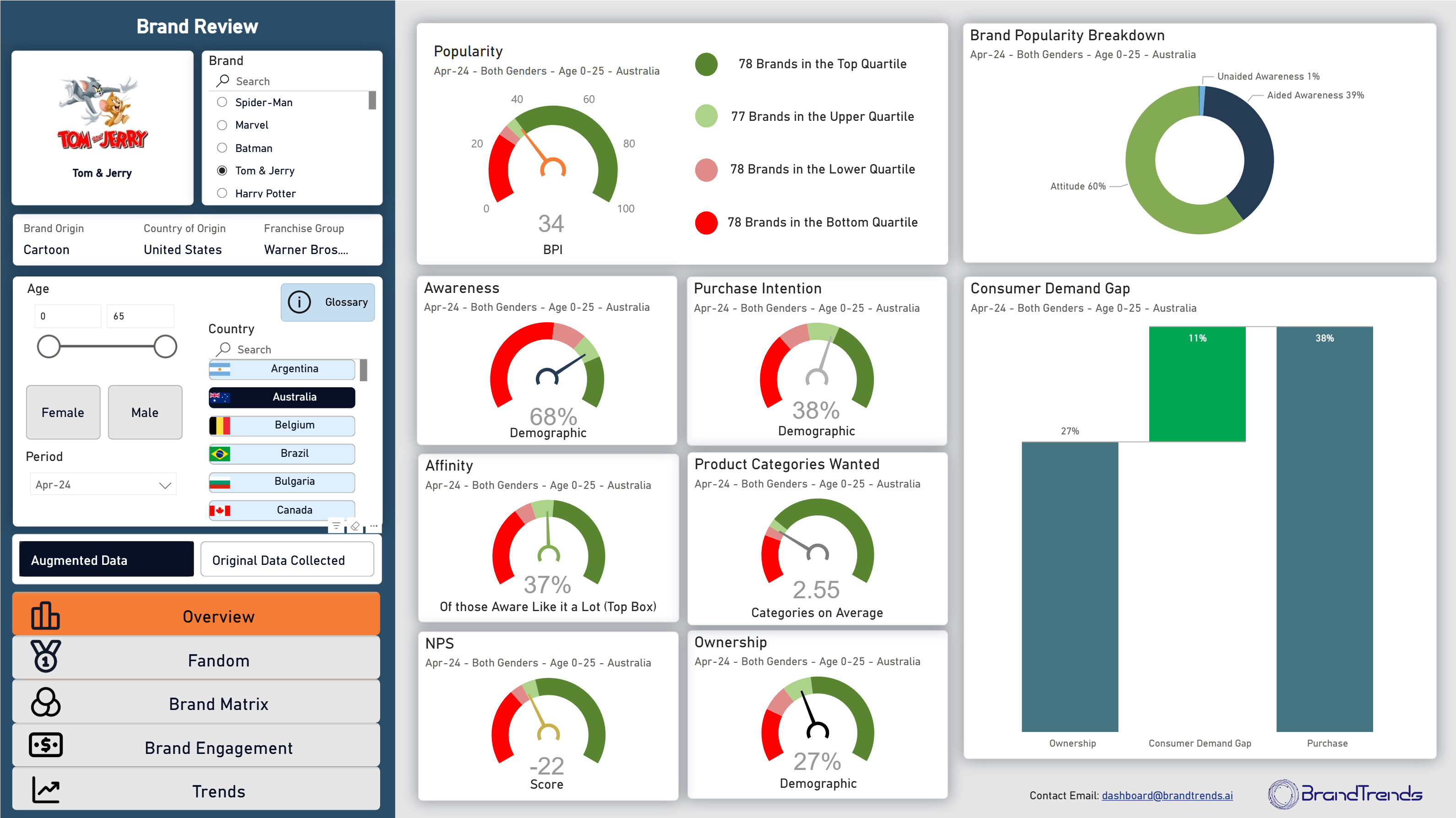This screenshot has height=818, width=1456.
Task: Click the Glossary info icon
Action: pyautogui.click(x=299, y=302)
